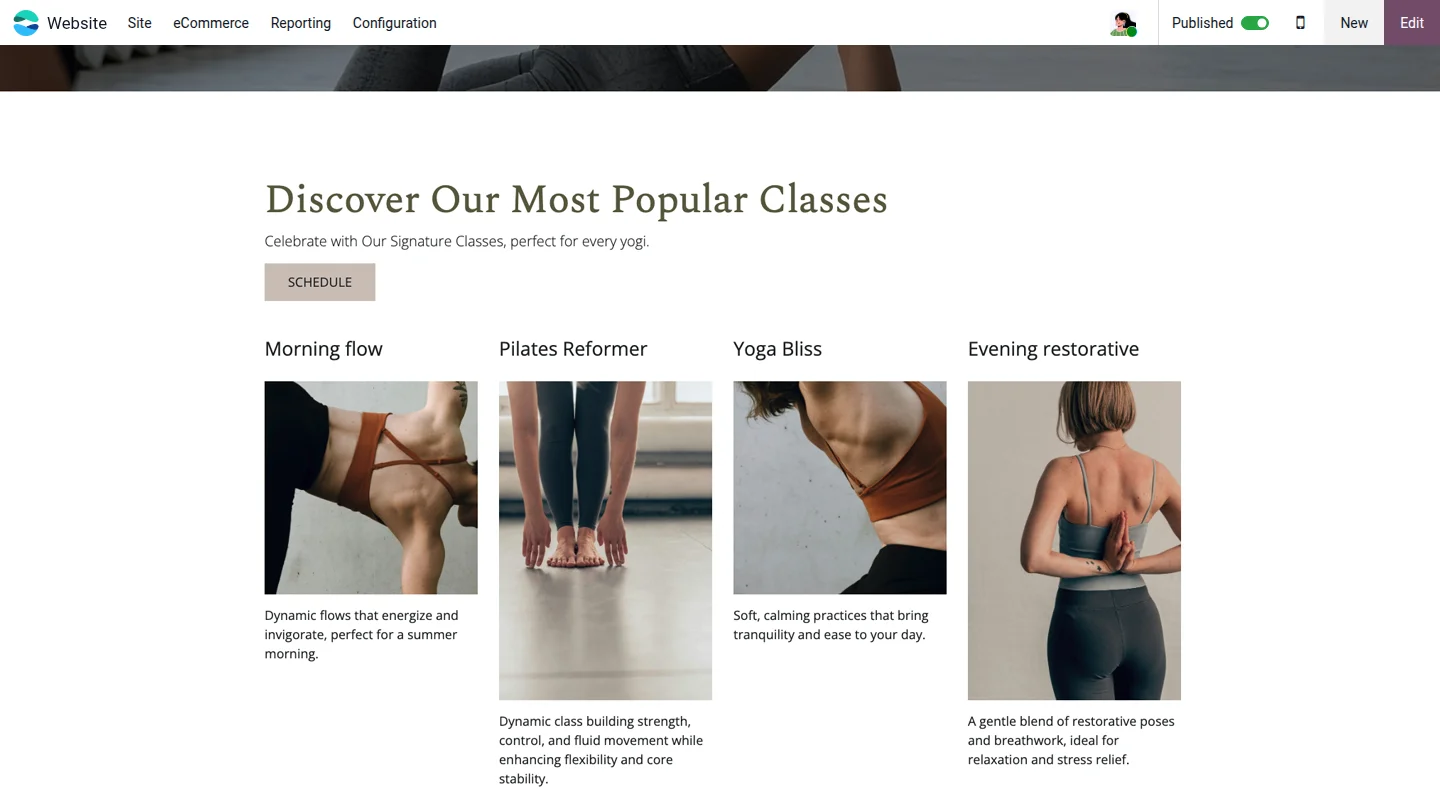Switch to mobile preview icon
Screen dimensions: 1440x810
[x=1300, y=23]
